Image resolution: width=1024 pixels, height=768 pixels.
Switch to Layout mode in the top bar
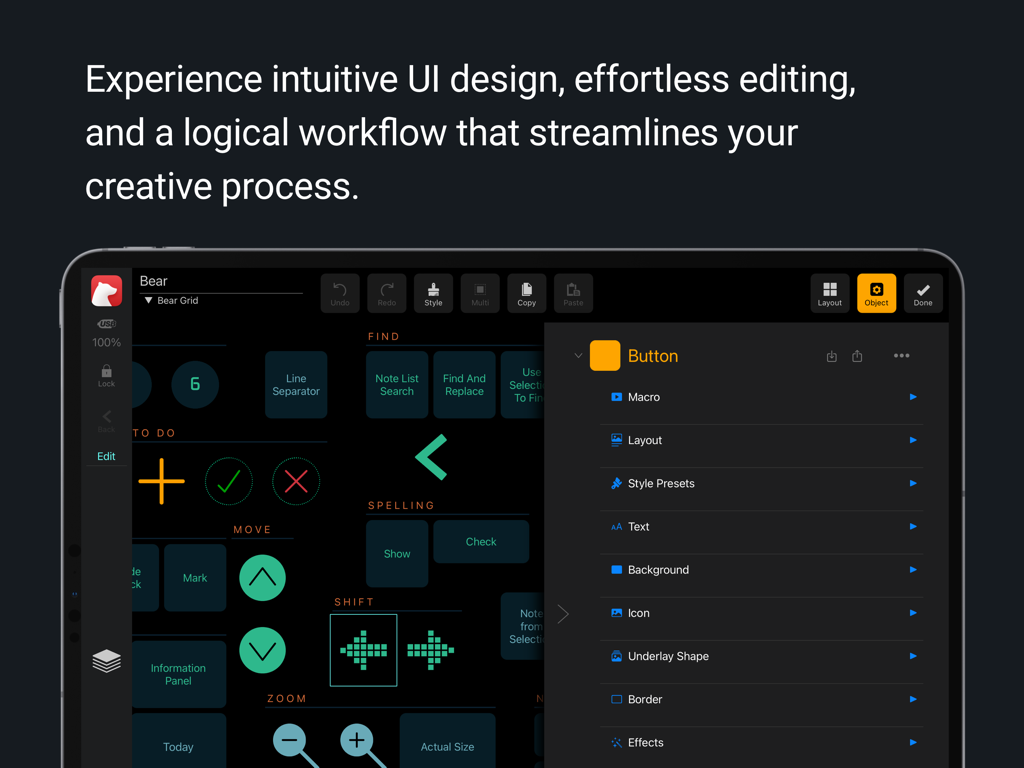tap(830, 293)
